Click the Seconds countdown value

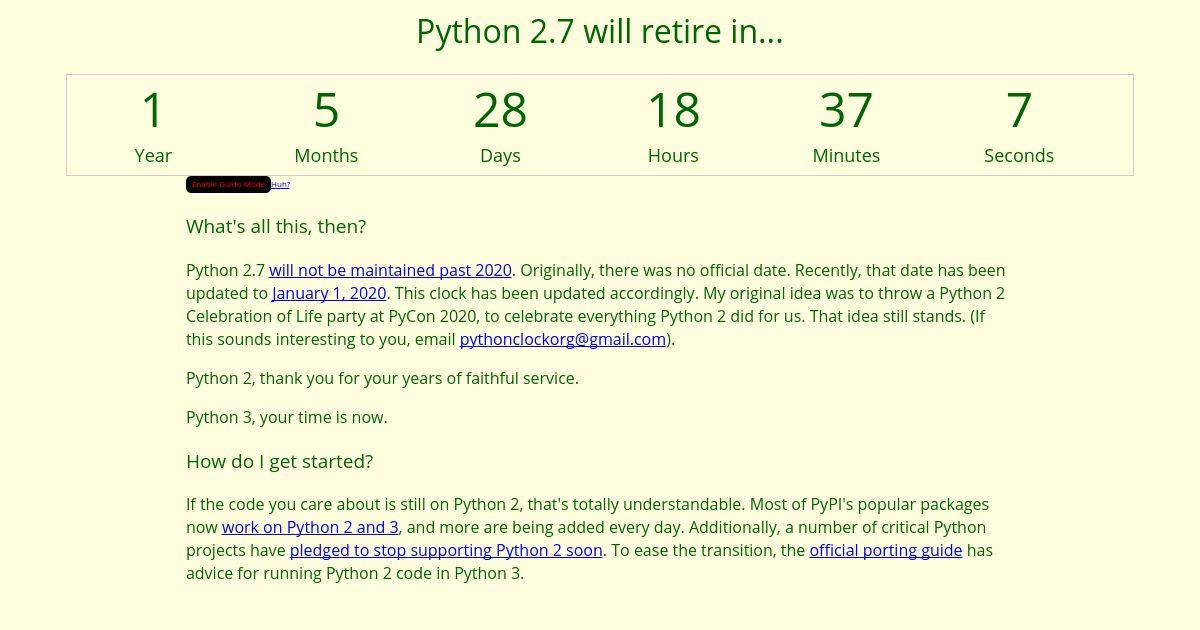1019,110
